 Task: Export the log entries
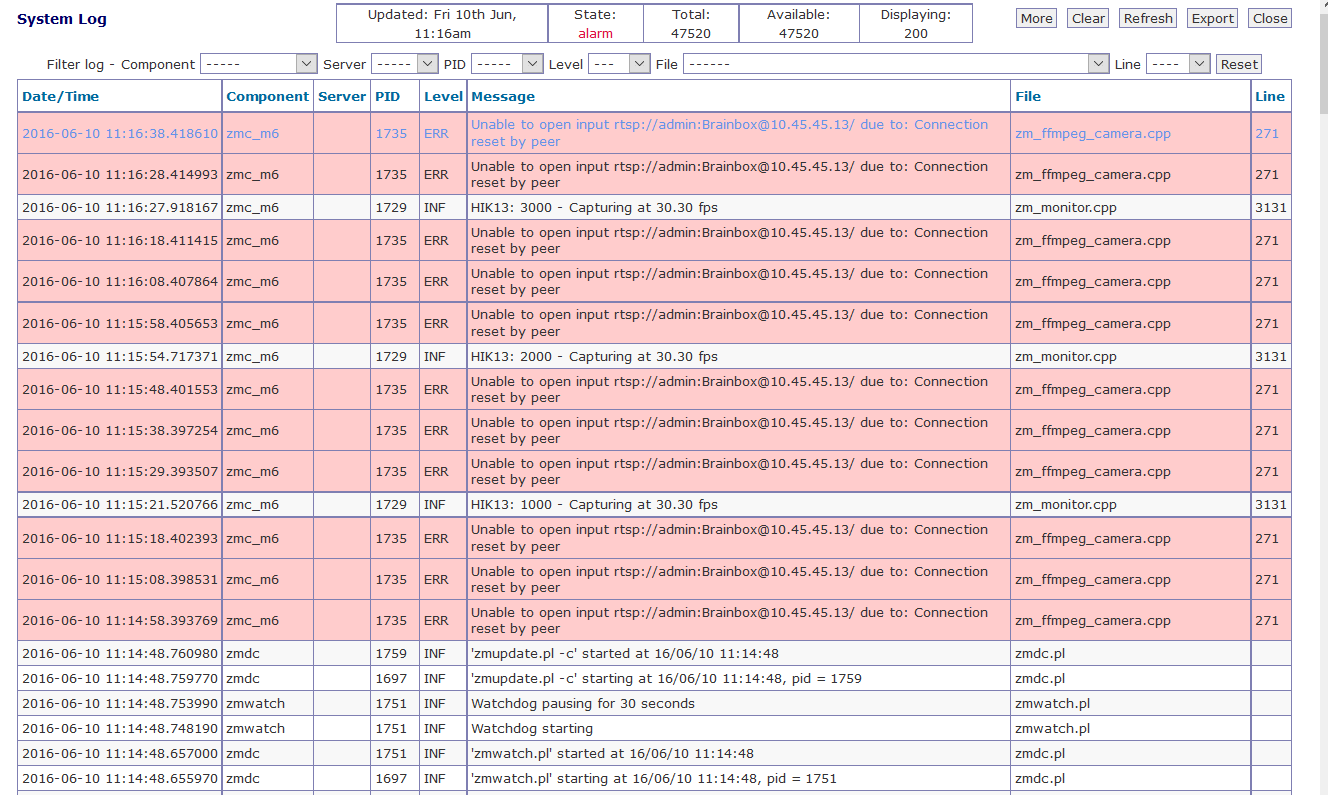(x=1213, y=18)
